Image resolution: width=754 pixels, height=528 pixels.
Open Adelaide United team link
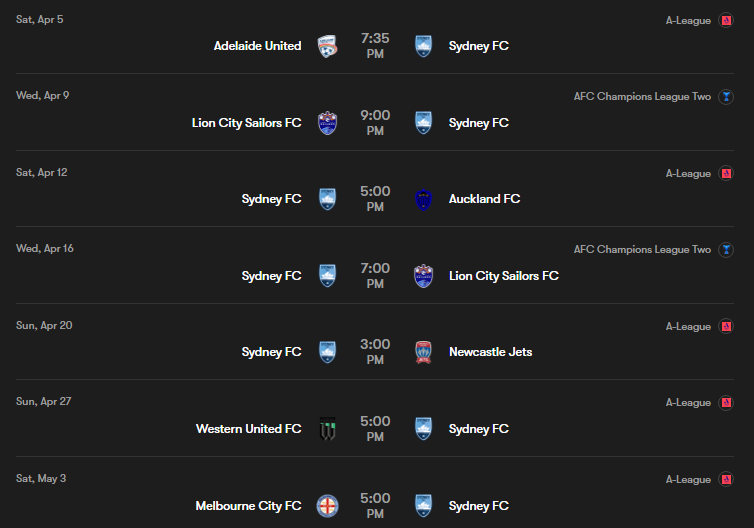257,46
